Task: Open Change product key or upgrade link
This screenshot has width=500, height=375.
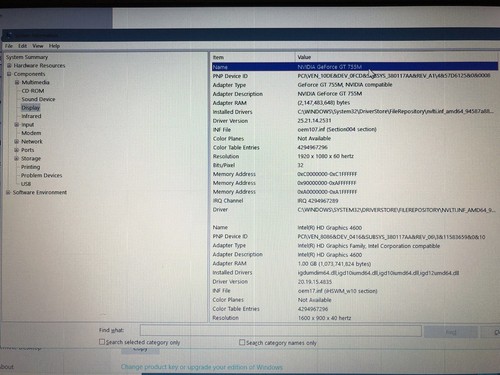Action: [202, 367]
